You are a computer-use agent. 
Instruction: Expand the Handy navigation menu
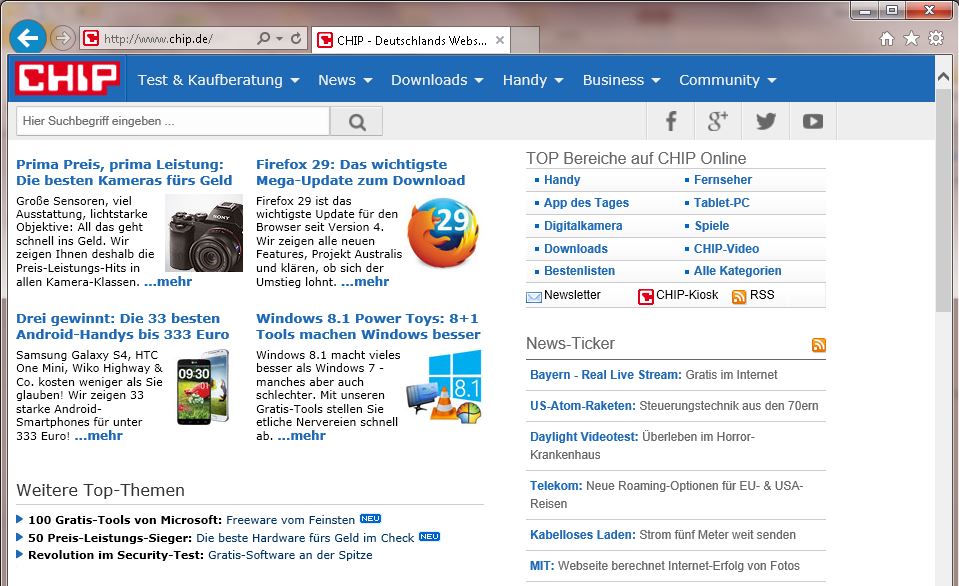tap(533, 80)
